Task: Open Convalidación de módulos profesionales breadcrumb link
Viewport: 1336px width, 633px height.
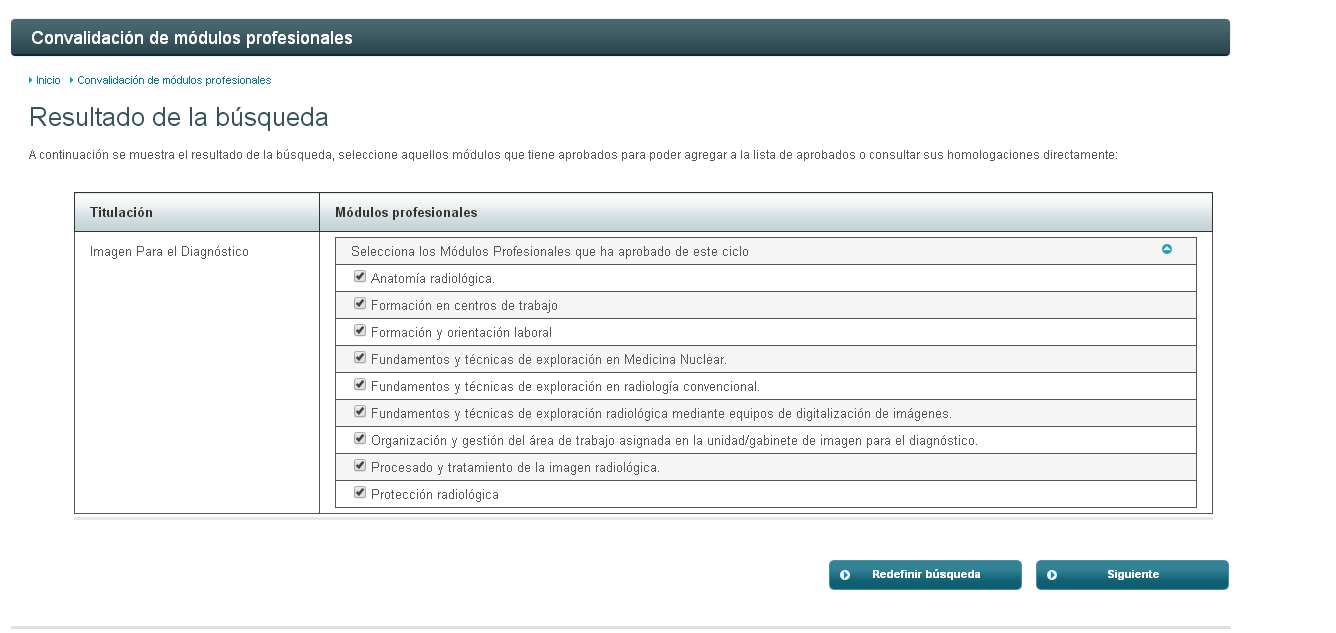Action: click(174, 80)
